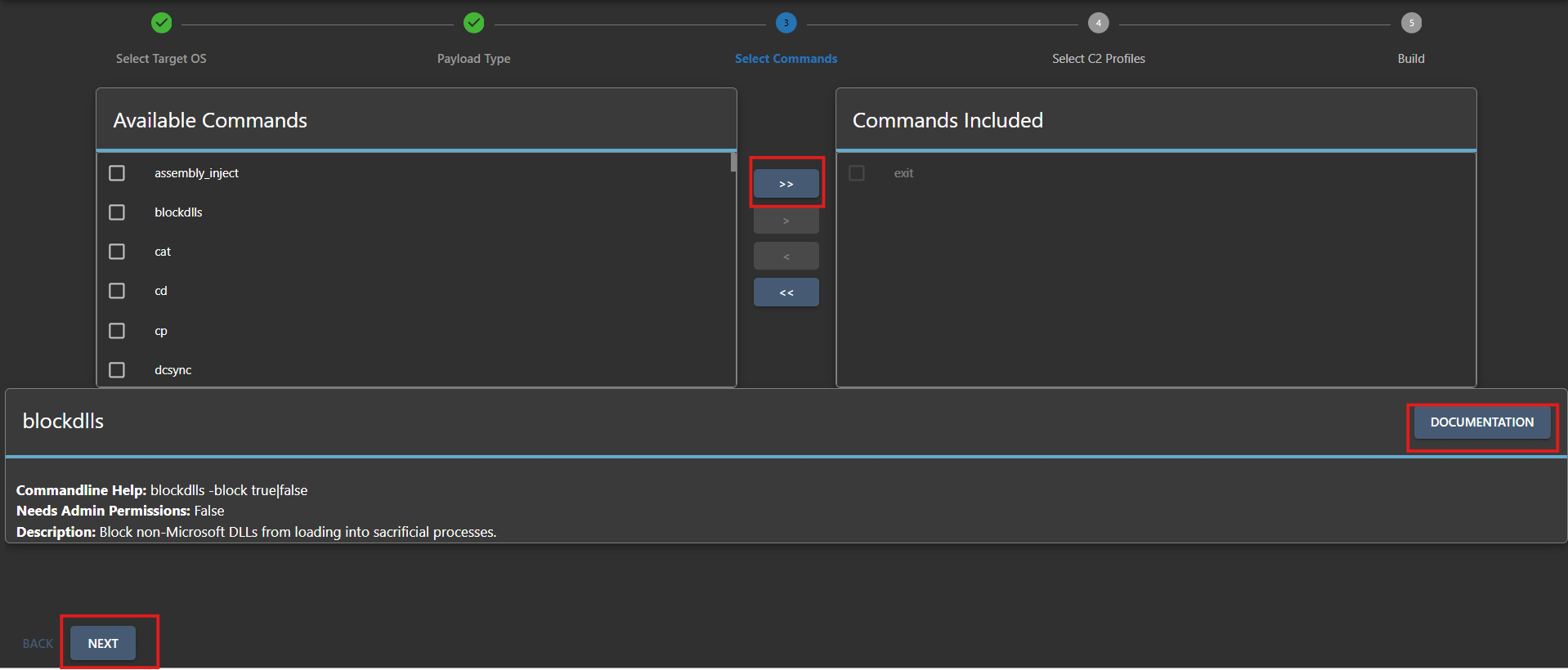Viewport: 1568px width, 670px height.
Task: Click the 'Commands Included' panel heading
Action: (948, 120)
